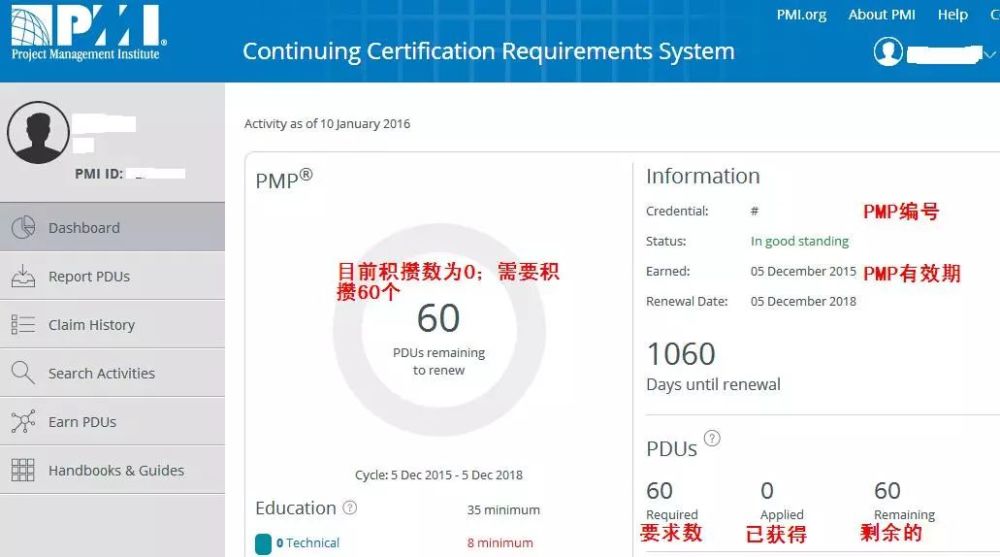
Task: Open the PMI.org link
Action: point(801,15)
